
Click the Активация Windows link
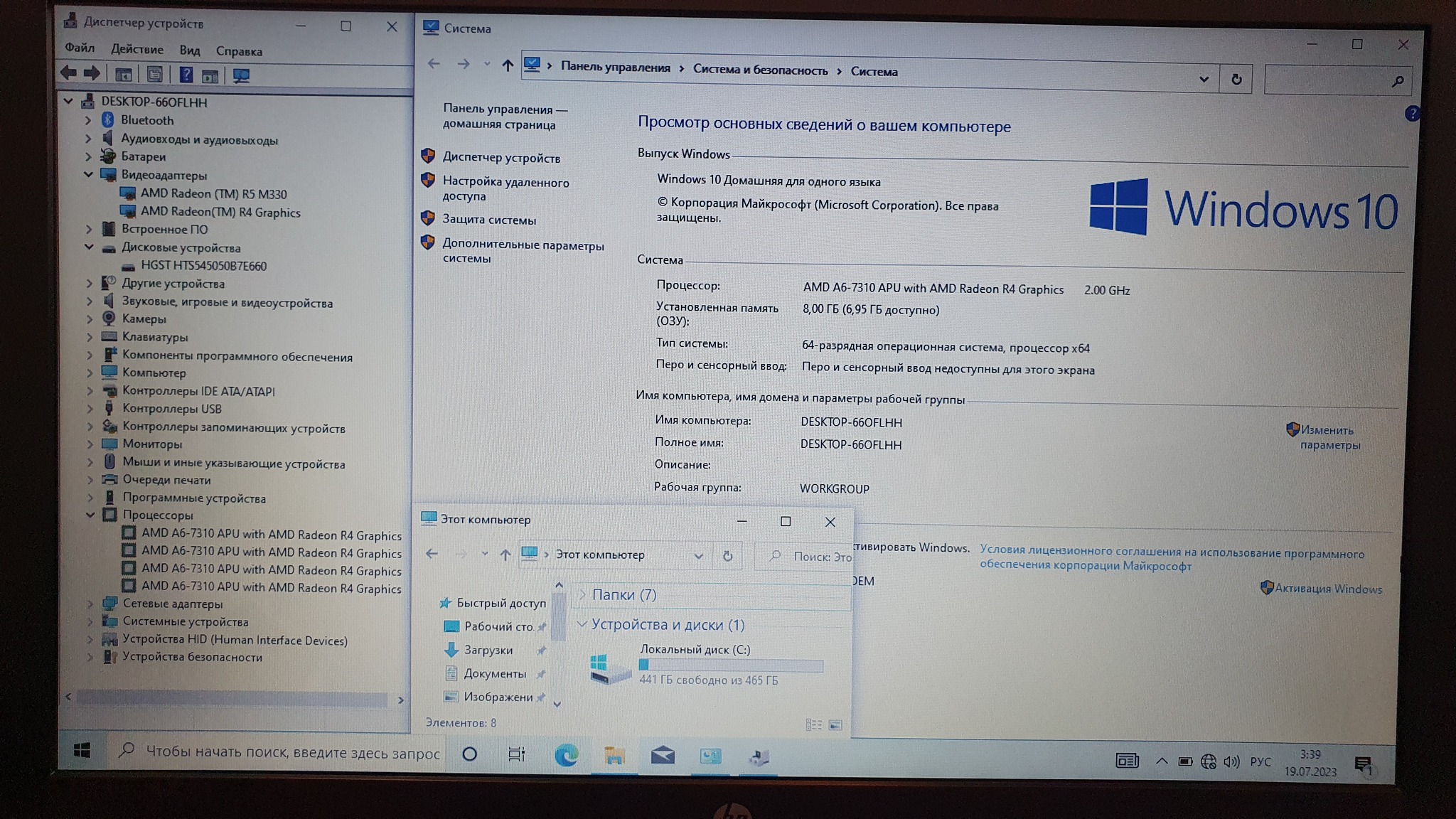[x=1327, y=589]
